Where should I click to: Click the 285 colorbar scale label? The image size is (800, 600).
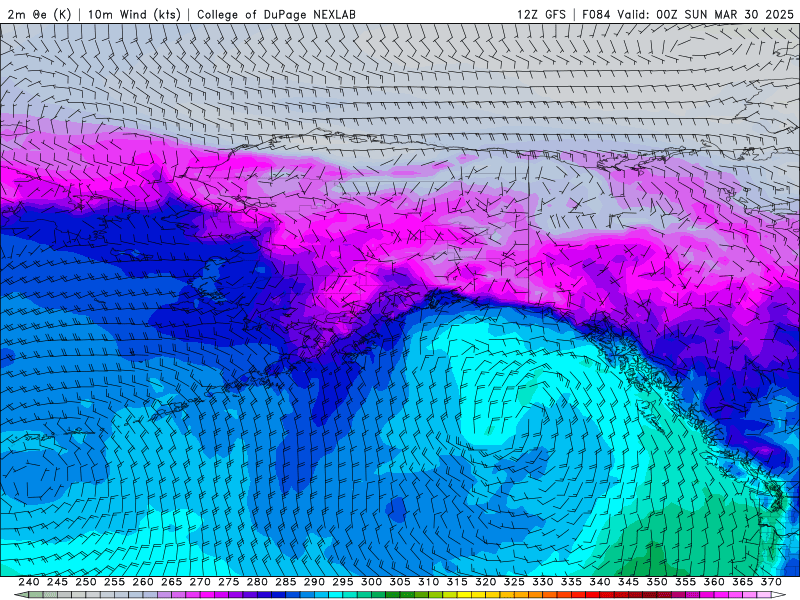(x=286, y=582)
